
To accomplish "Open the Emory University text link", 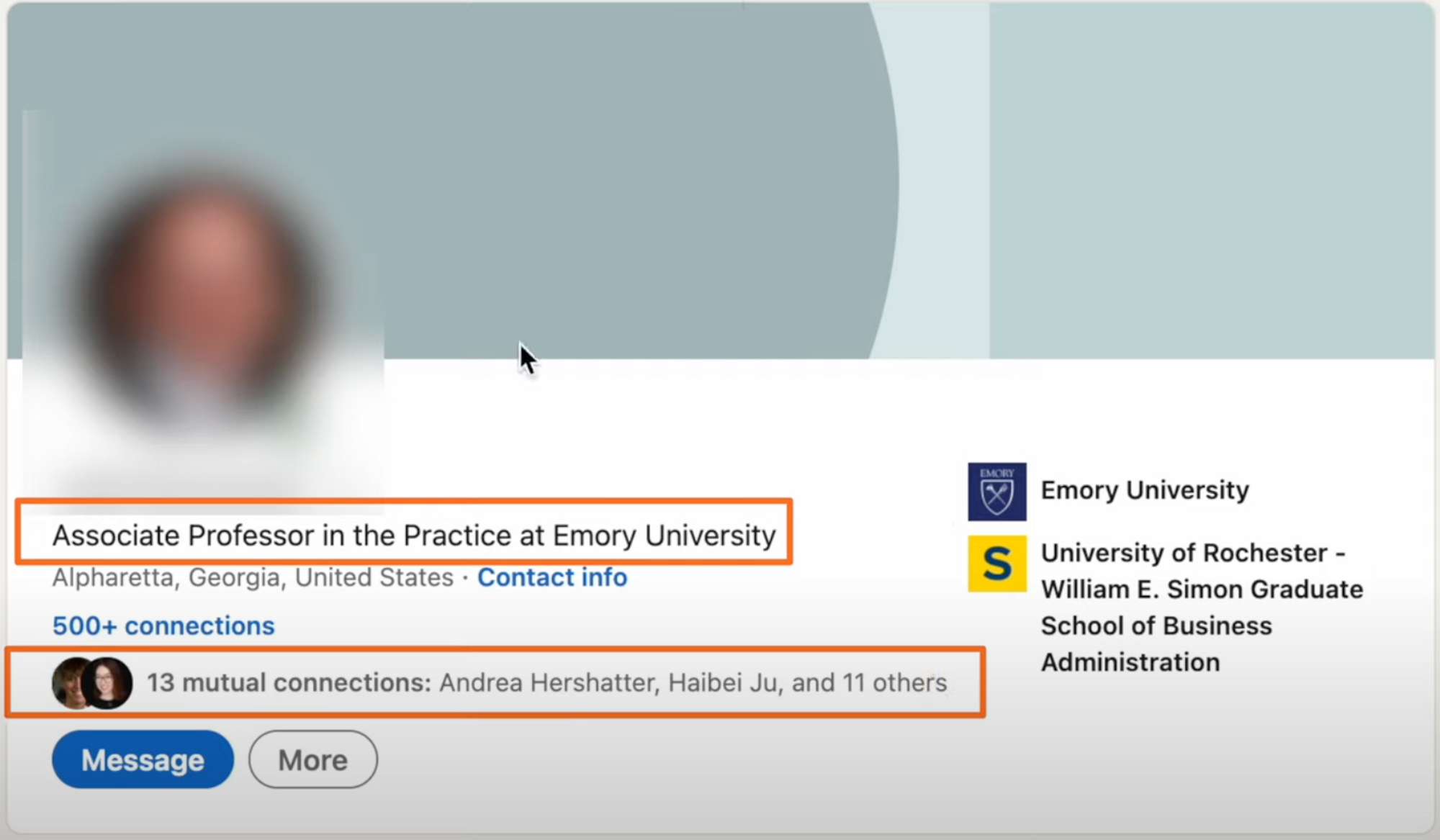I will [x=1145, y=490].
